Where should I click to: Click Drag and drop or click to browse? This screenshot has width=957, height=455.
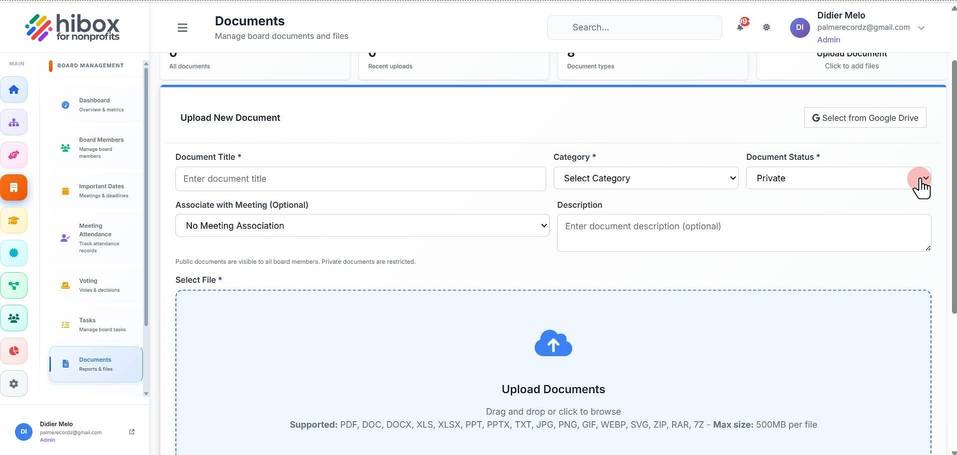coord(553,412)
